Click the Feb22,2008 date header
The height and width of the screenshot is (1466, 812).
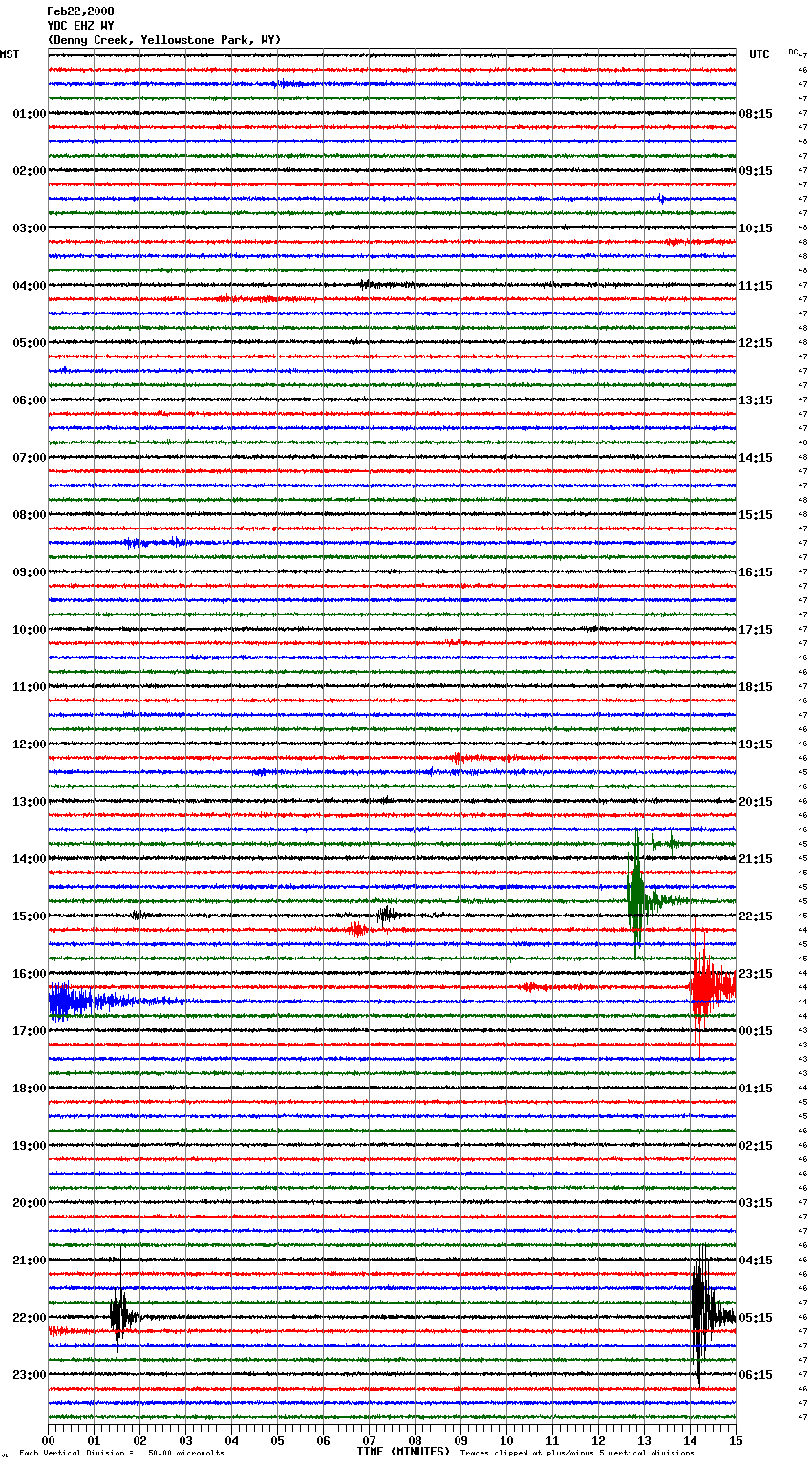point(80,11)
